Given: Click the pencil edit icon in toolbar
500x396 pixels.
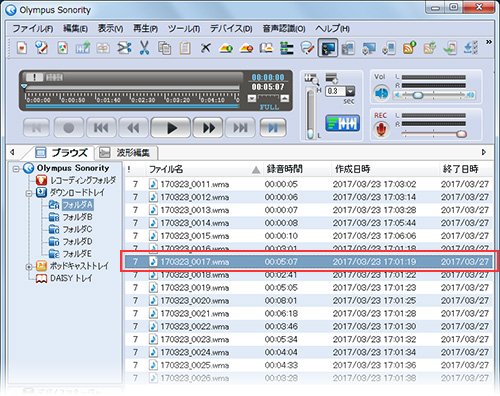Looking at the screenshot, I should 42,48.
